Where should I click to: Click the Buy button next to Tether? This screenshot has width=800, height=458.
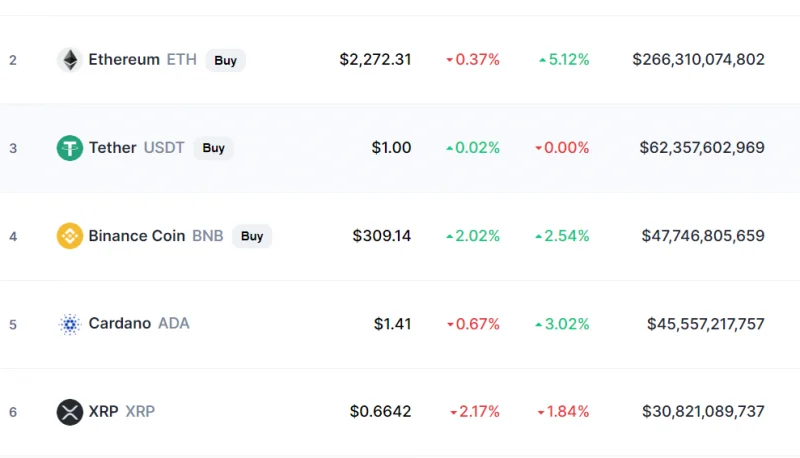click(213, 148)
